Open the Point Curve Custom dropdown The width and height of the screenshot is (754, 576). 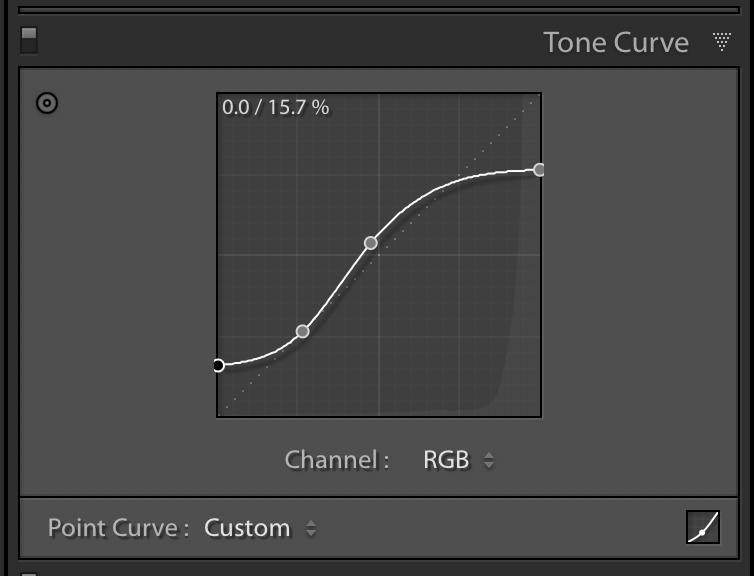pyautogui.click(x=260, y=528)
